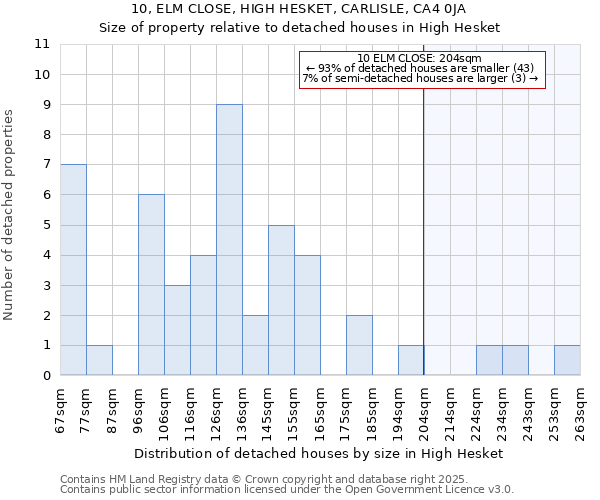Click the short bar starting at 77sqm
Screen dimensions: 600x500
pyautogui.click(x=99, y=360)
